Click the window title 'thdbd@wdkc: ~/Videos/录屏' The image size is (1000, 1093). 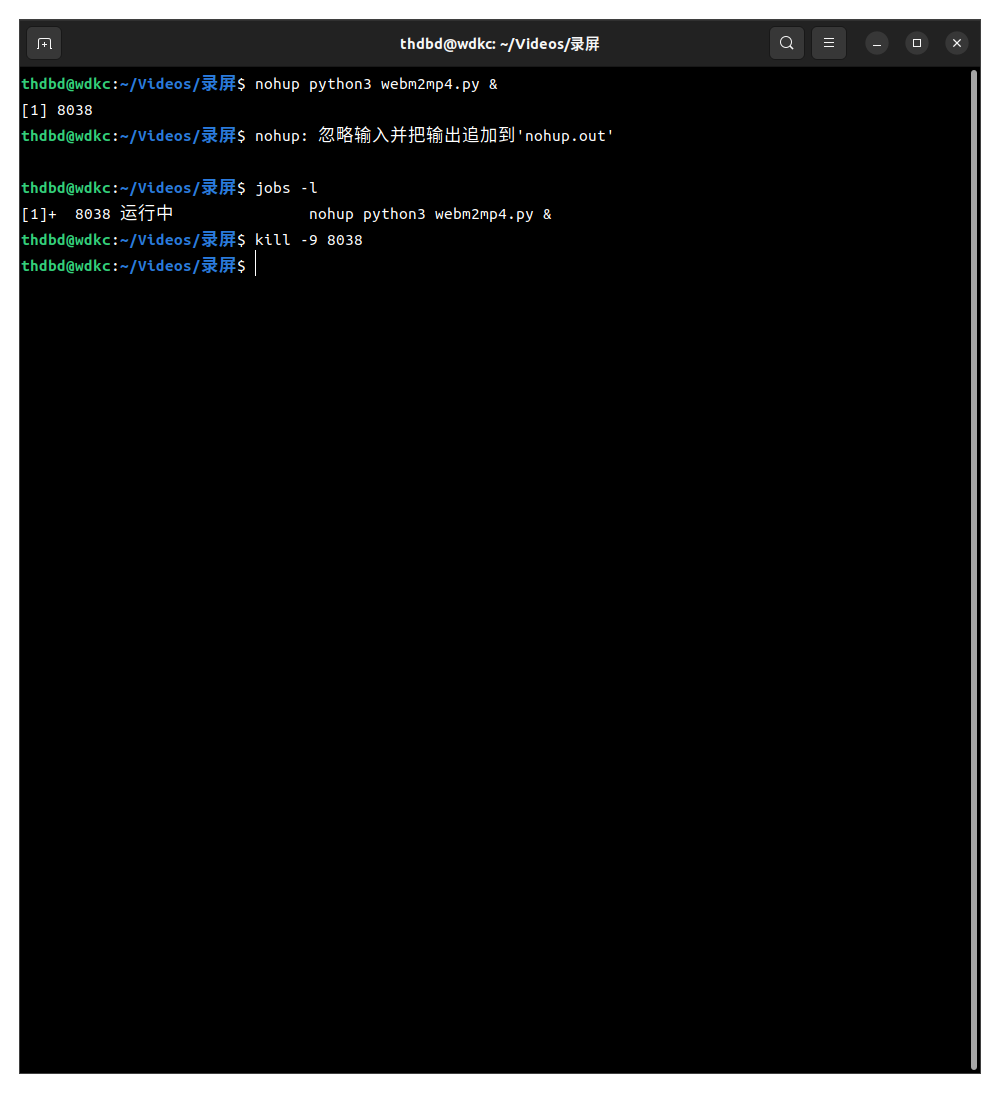499,44
